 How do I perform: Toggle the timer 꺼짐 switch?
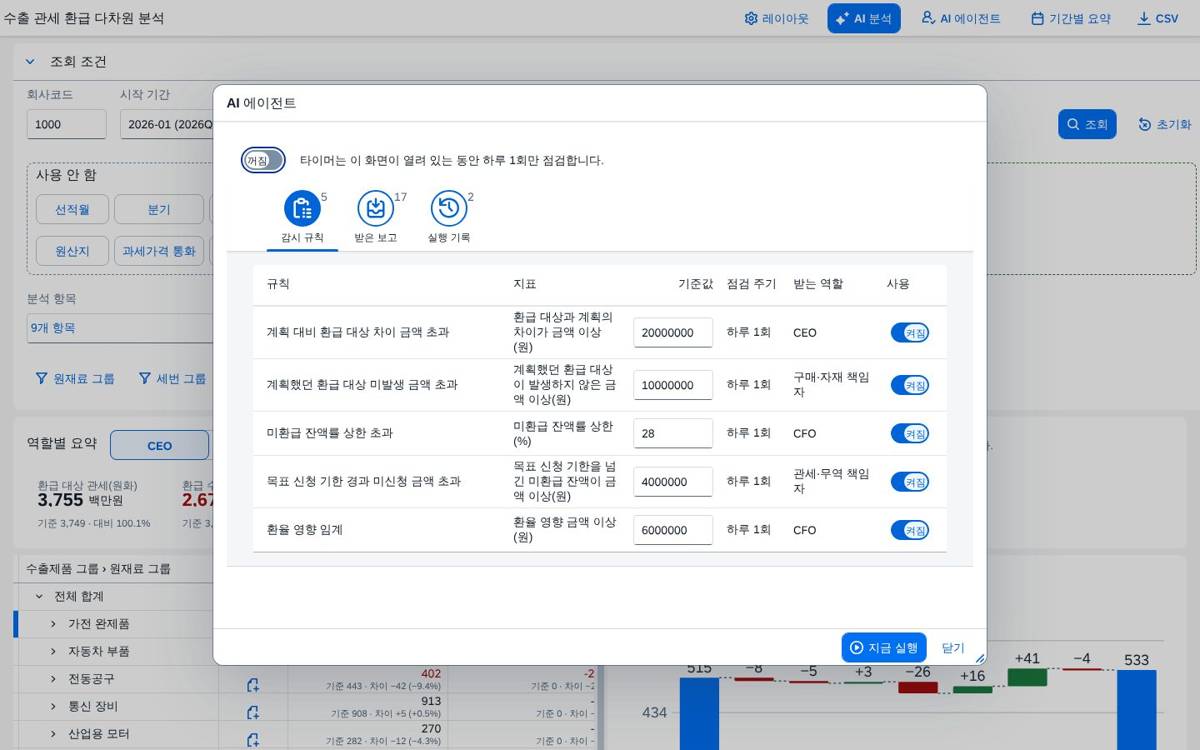(263, 160)
